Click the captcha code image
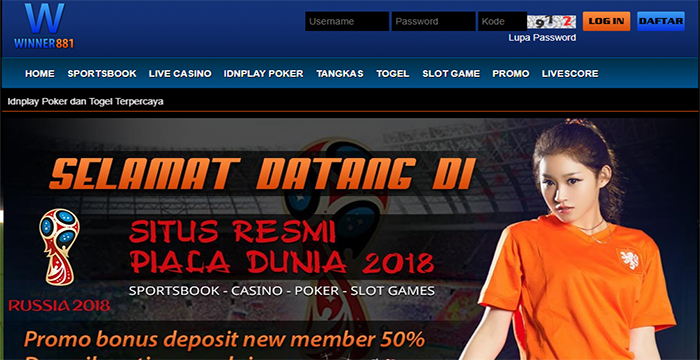Image resolution: width=700 pixels, height=360 pixels. (x=551, y=21)
